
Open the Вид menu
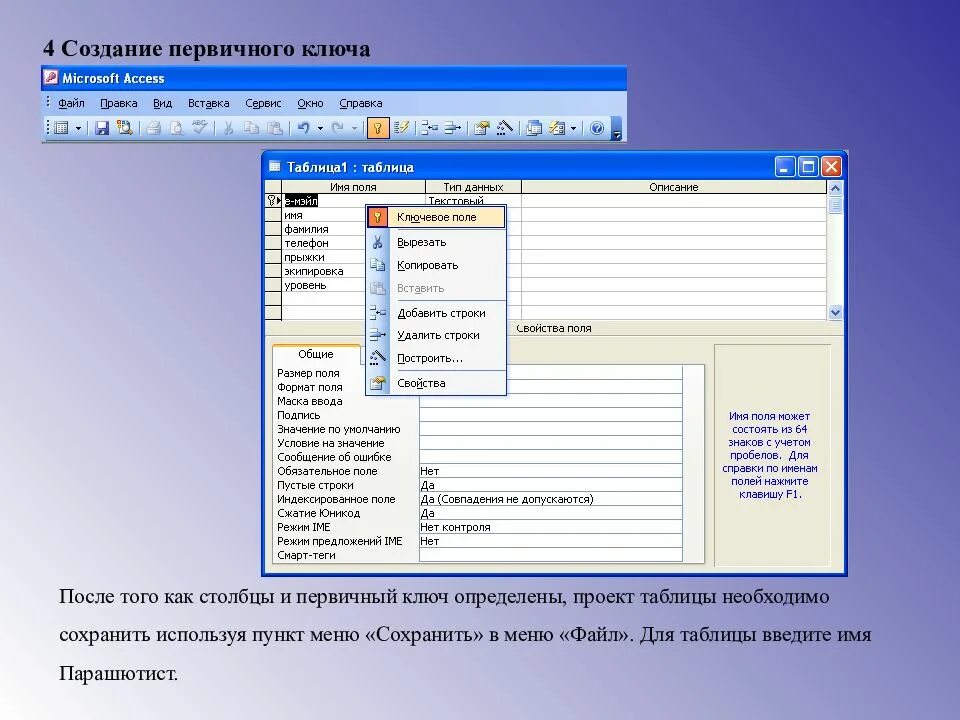pyautogui.click(x=162, y=103)
